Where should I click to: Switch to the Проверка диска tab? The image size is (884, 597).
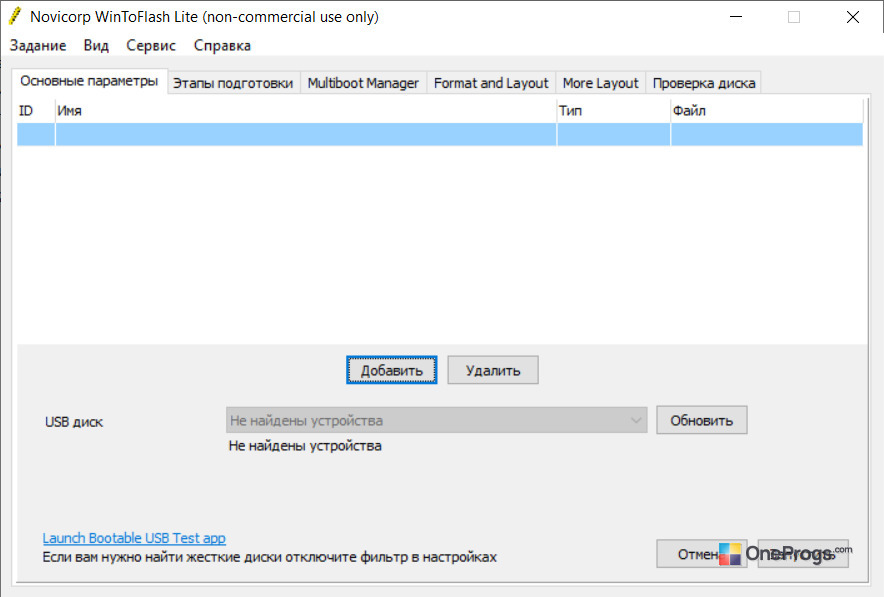704,83
